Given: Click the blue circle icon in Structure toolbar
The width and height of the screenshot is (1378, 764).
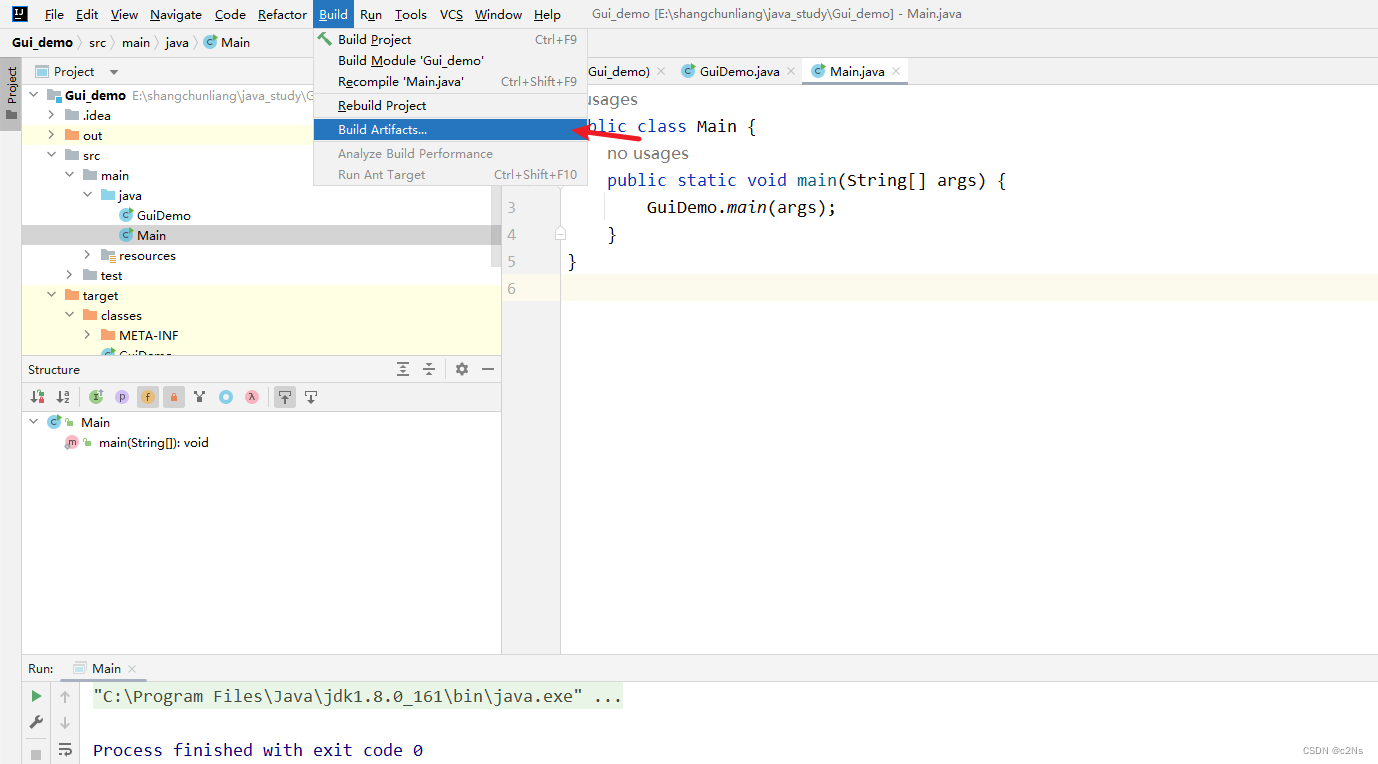Looking at the screenshot, I should pyautogui.click(x=226, y=397).
